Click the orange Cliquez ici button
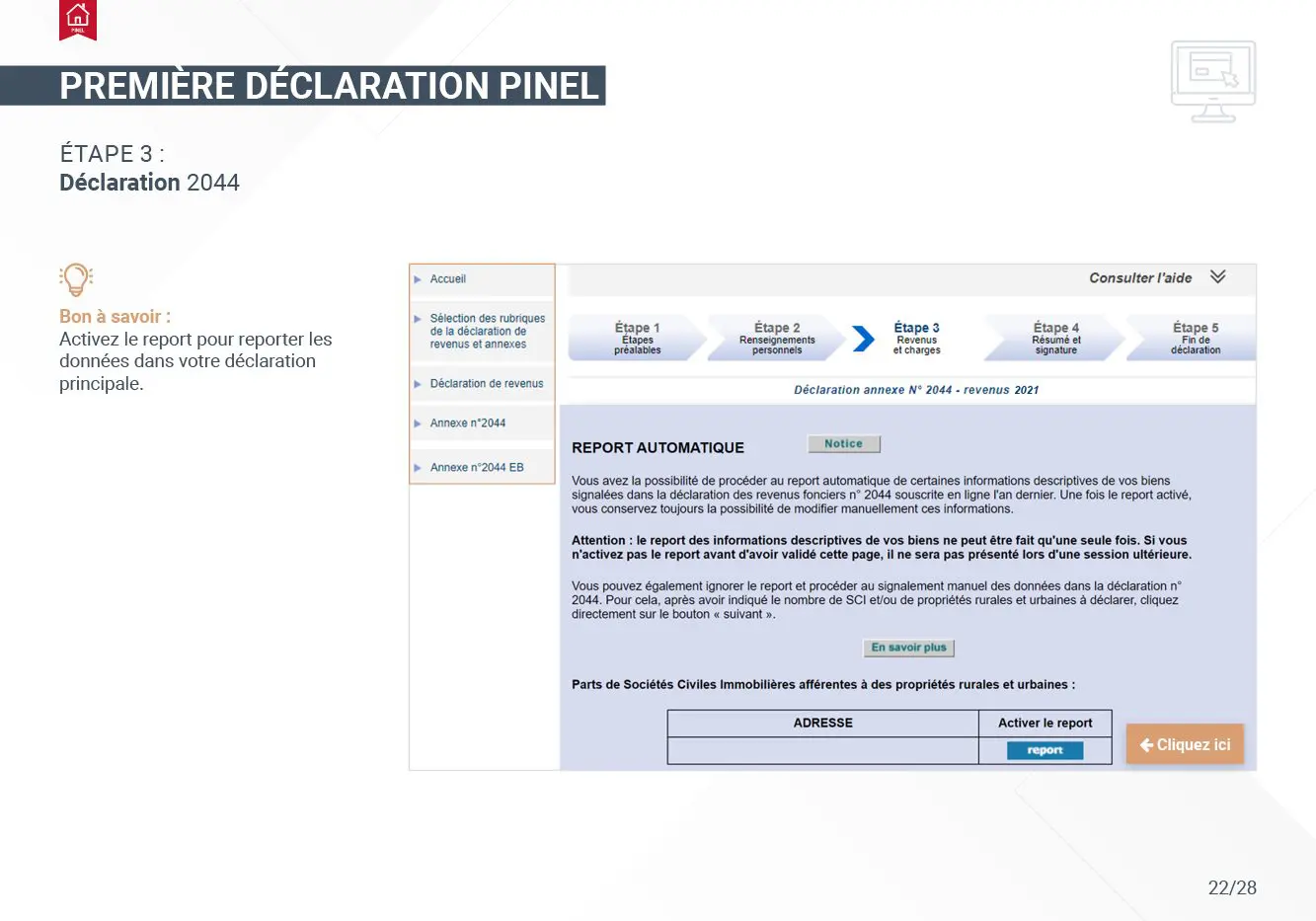Viewport: 1316px width, 921px height. pos(1185,745)
